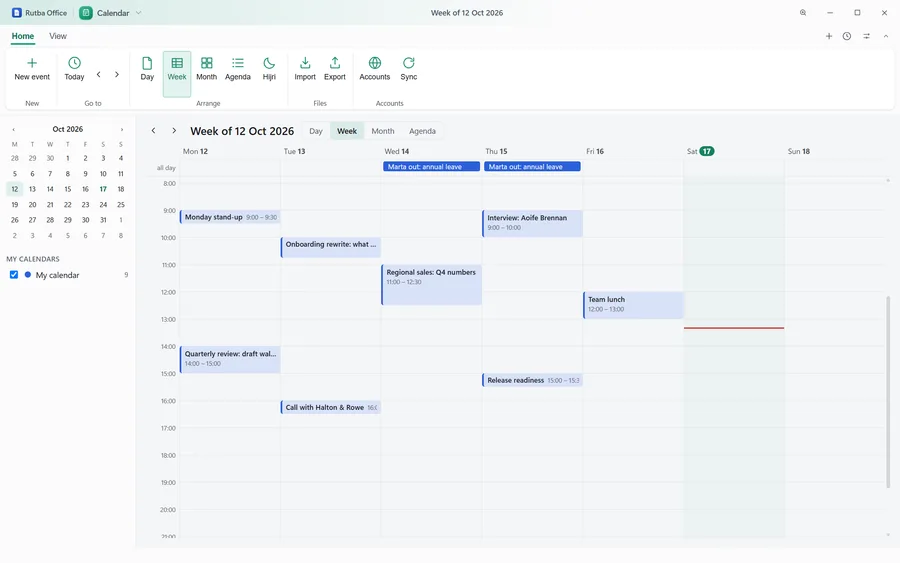Click the plus icon in top-right tab bar
Viewport: 900px width, 563px height.
point(829,36)
